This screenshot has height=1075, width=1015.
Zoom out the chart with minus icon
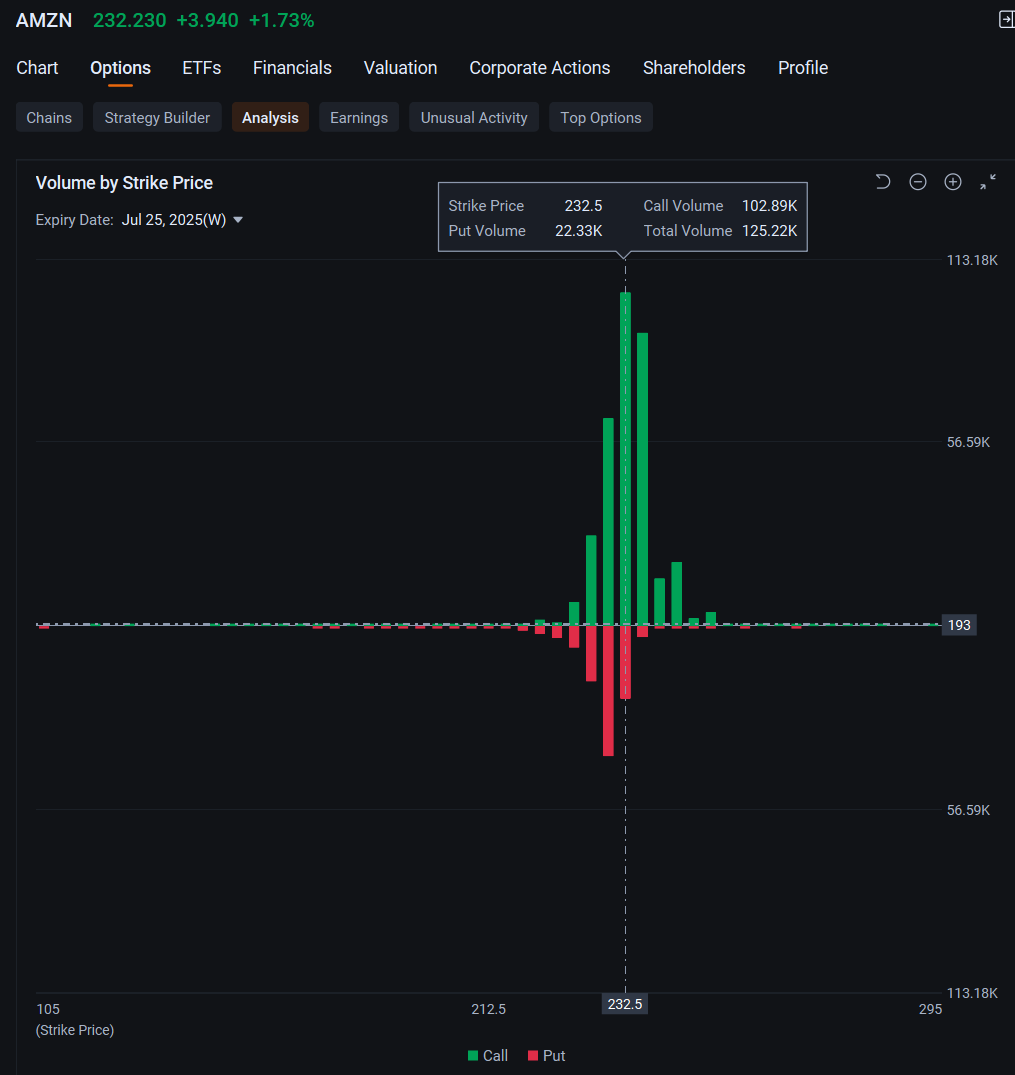click(x=918, y=182)
